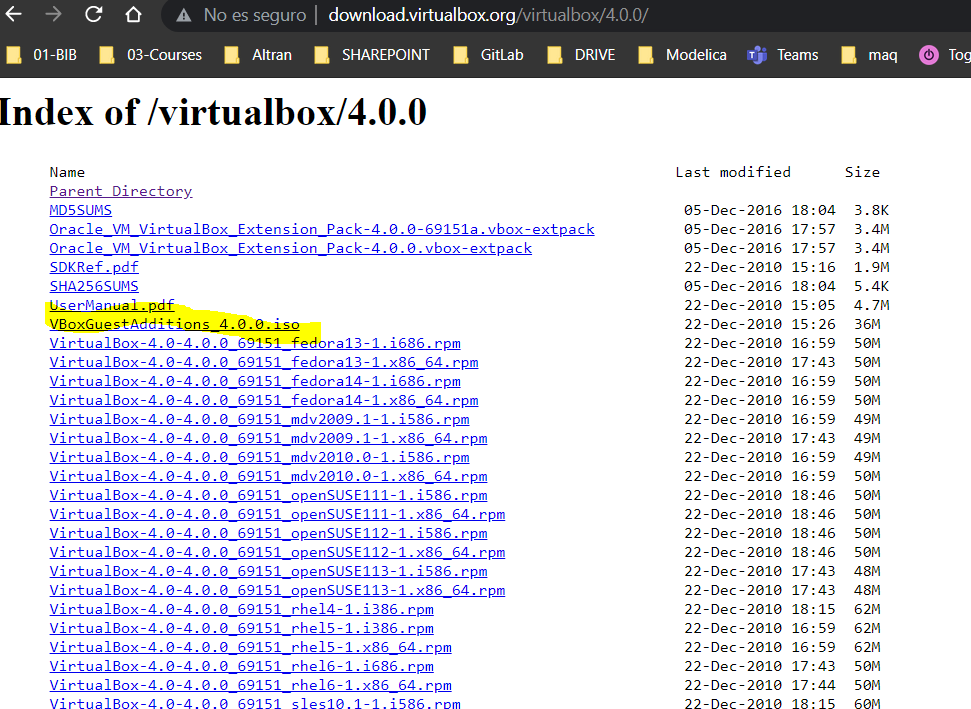Viewport: 971px width, 709px height.
Task: Download the fedora14 i686 rpm package
Action: (255, 381)
